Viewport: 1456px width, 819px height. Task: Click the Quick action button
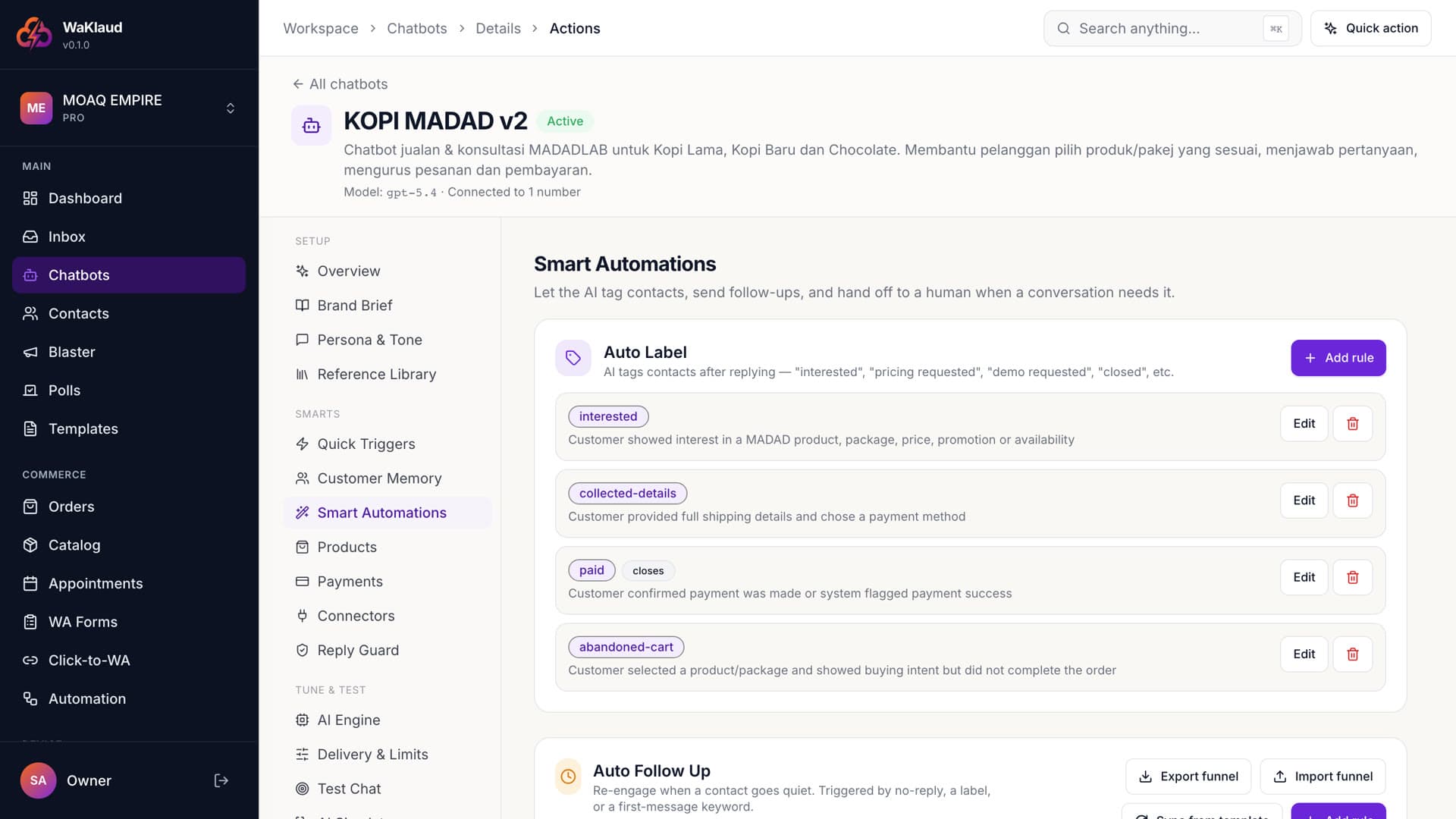coord(1370,29)
